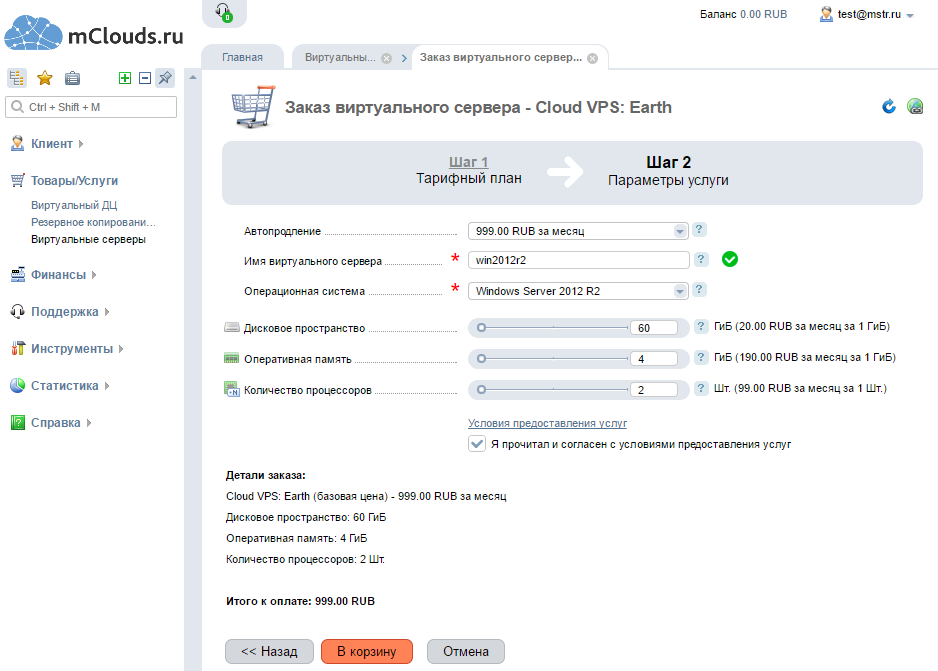
Task: Open Резервное копировани... in sidebar
Action: click(x=93, y=222)
